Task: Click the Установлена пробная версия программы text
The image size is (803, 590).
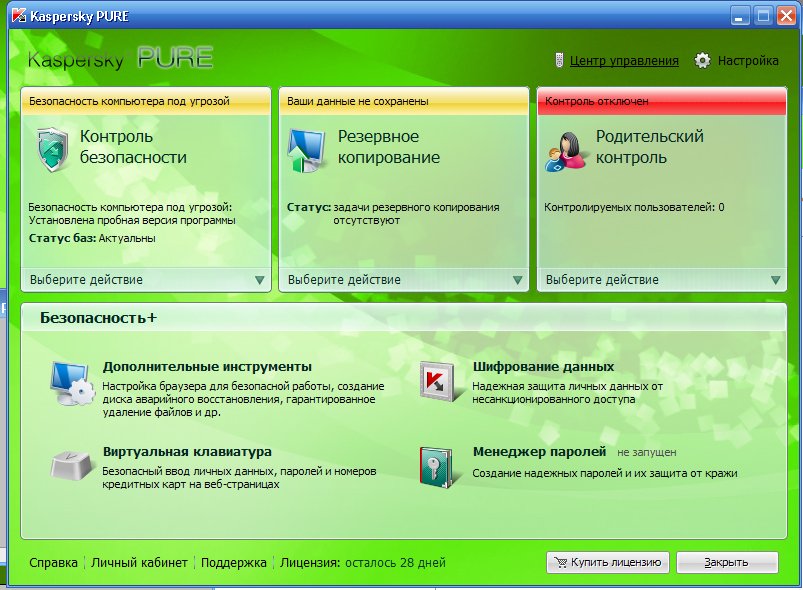Action: [x=132, y=220]
